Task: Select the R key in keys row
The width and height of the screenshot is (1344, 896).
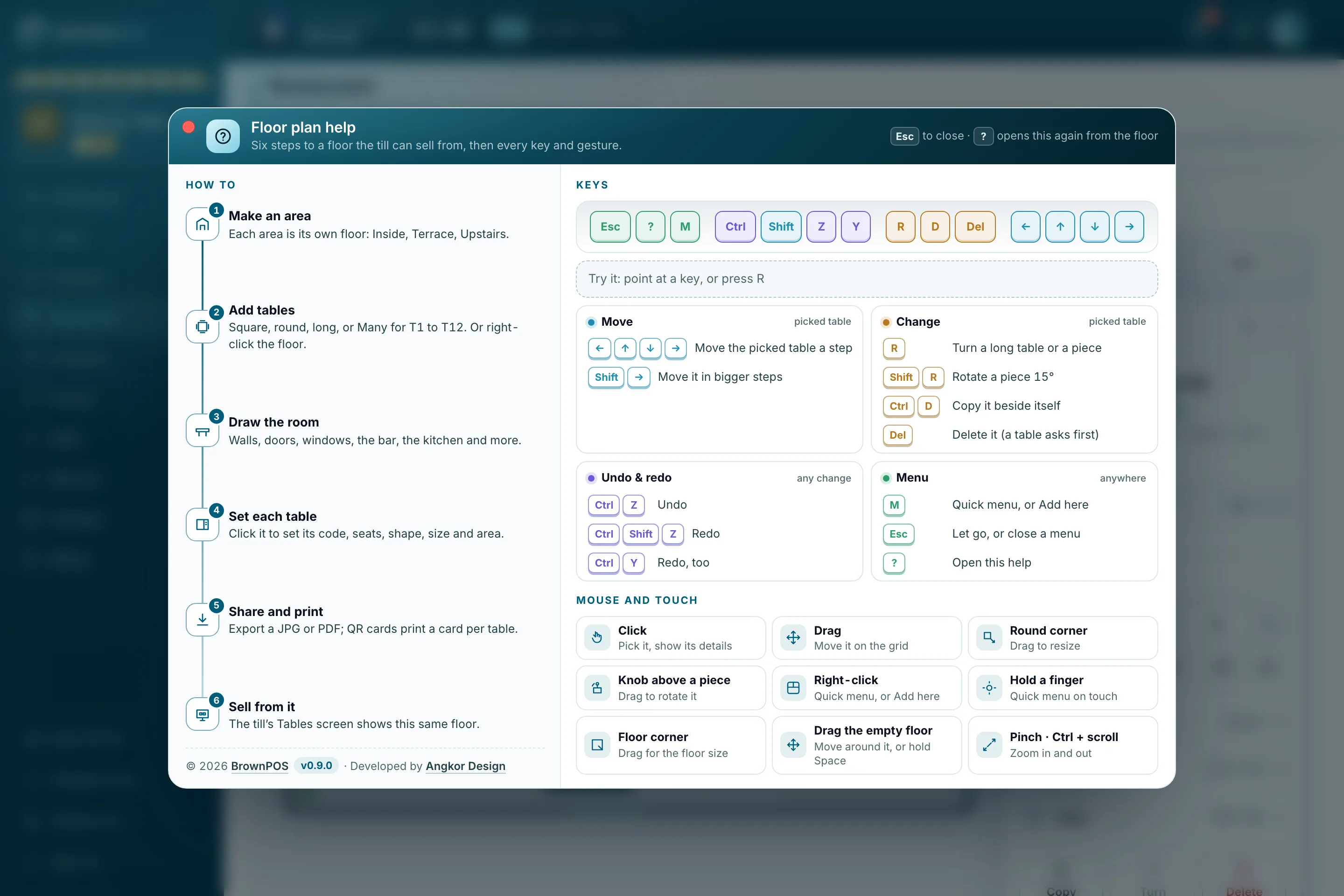Action: [x=901, y=227]
